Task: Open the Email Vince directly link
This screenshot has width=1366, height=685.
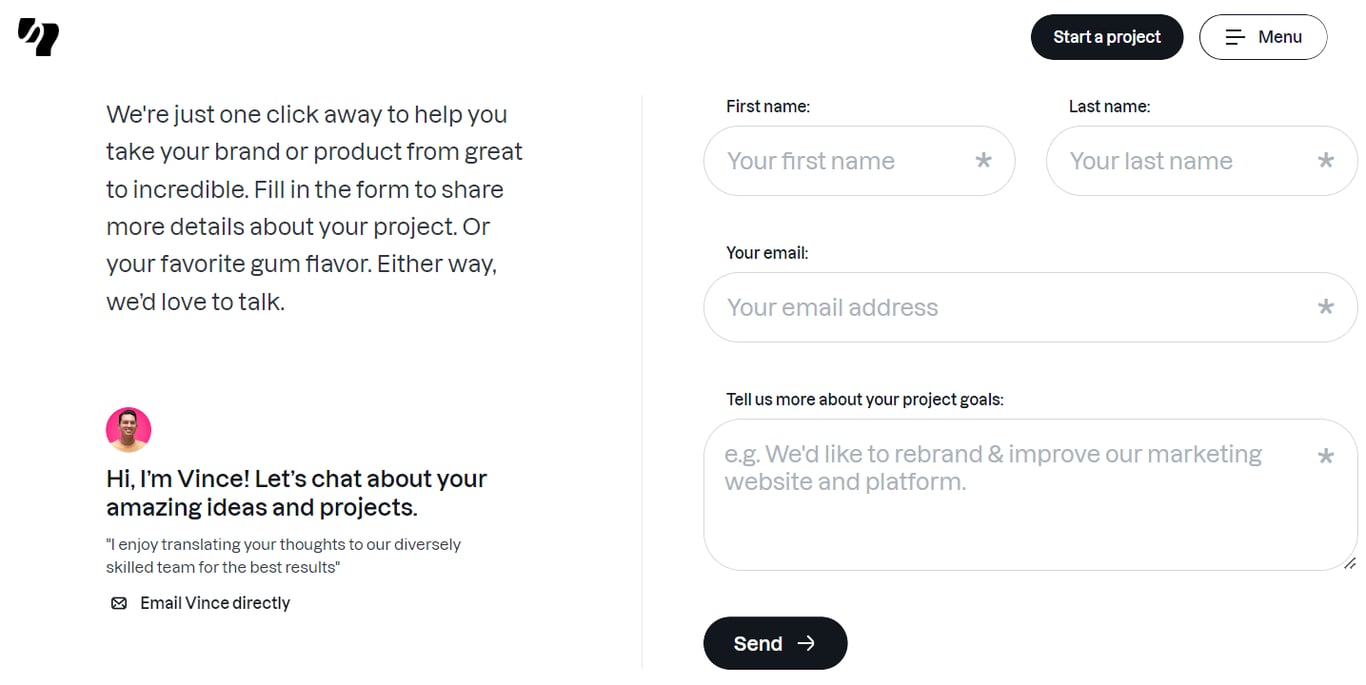Action: [214, 603]
